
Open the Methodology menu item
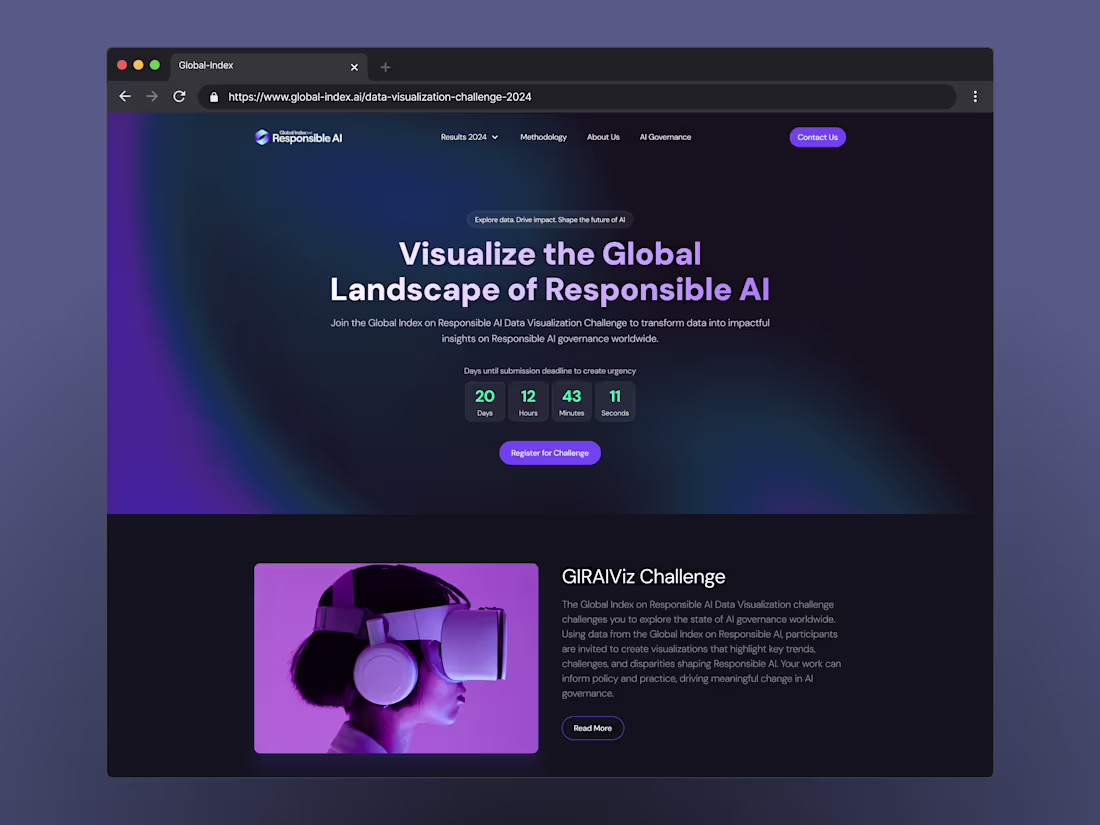point(543,137)
